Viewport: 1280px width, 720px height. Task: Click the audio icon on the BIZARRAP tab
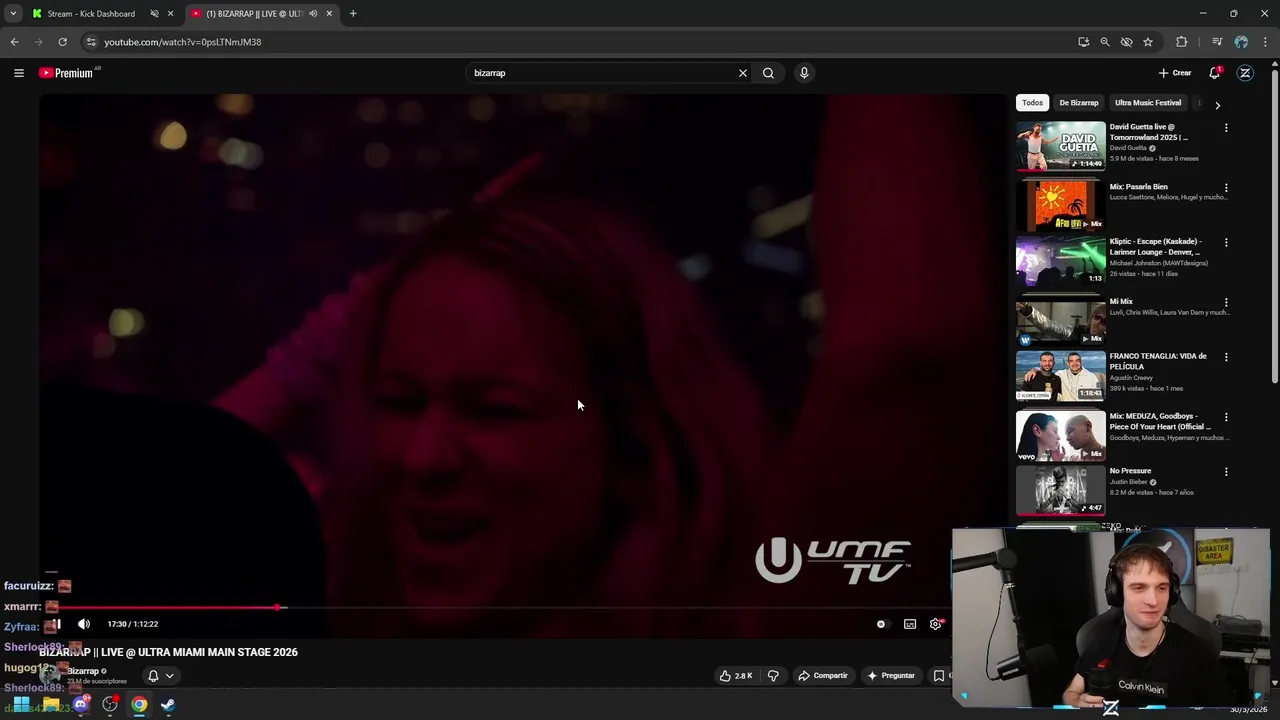[313, 14]
